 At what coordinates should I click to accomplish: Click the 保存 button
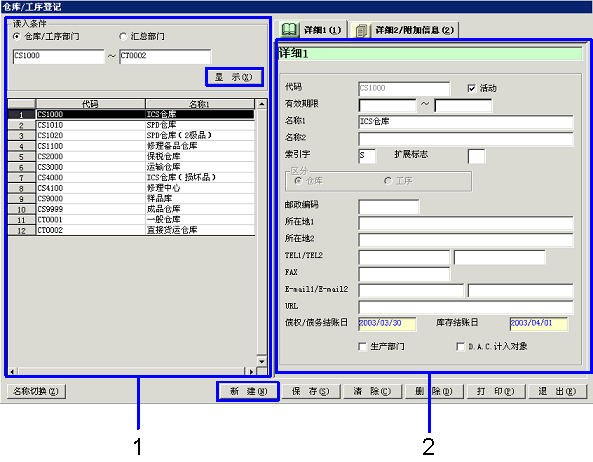(311, 391)
